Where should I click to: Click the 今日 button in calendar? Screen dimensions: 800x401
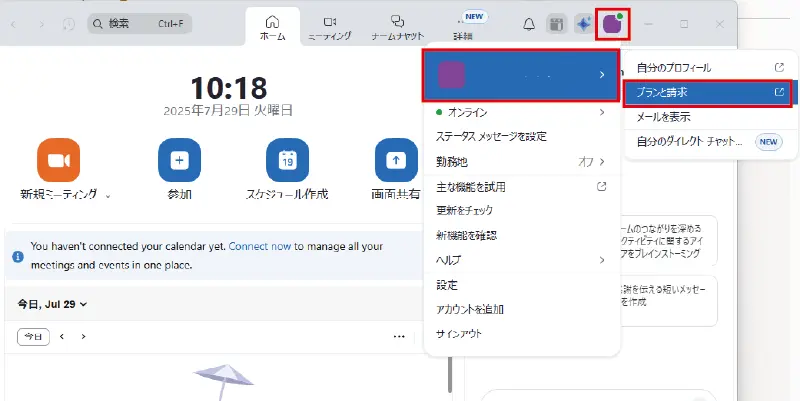click(x=33, y=337)
